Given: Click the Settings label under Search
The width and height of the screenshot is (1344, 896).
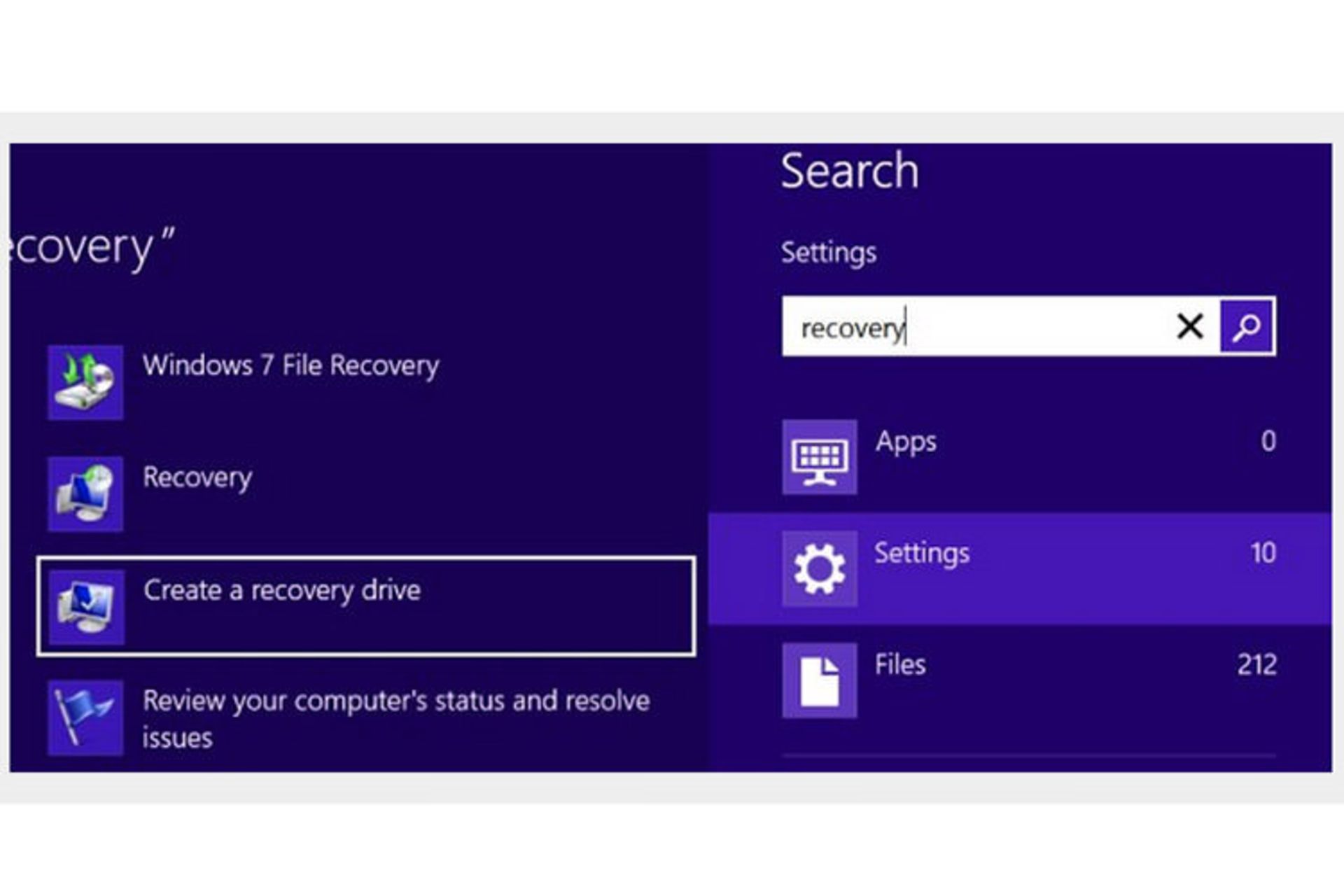Looking at the screenshot, I should (x=830, y=253).
